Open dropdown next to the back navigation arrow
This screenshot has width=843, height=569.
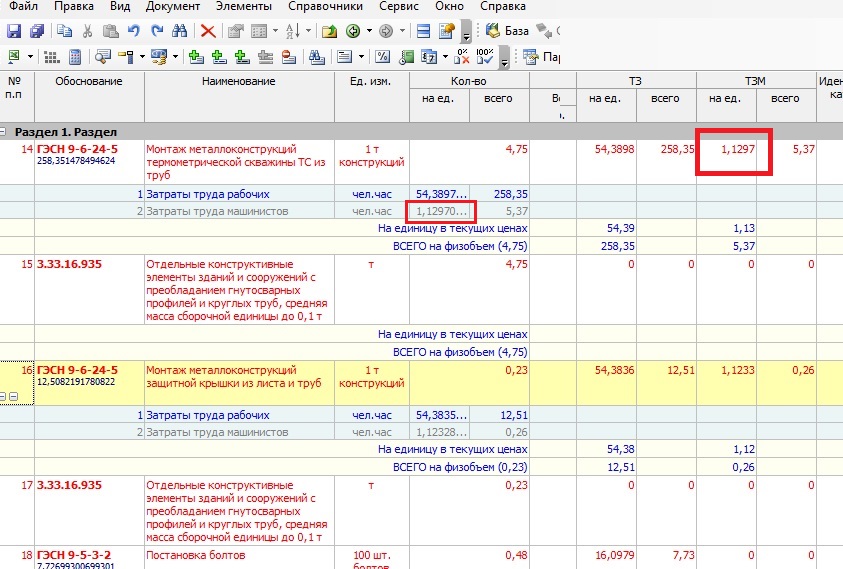click(x=367, y=31)
